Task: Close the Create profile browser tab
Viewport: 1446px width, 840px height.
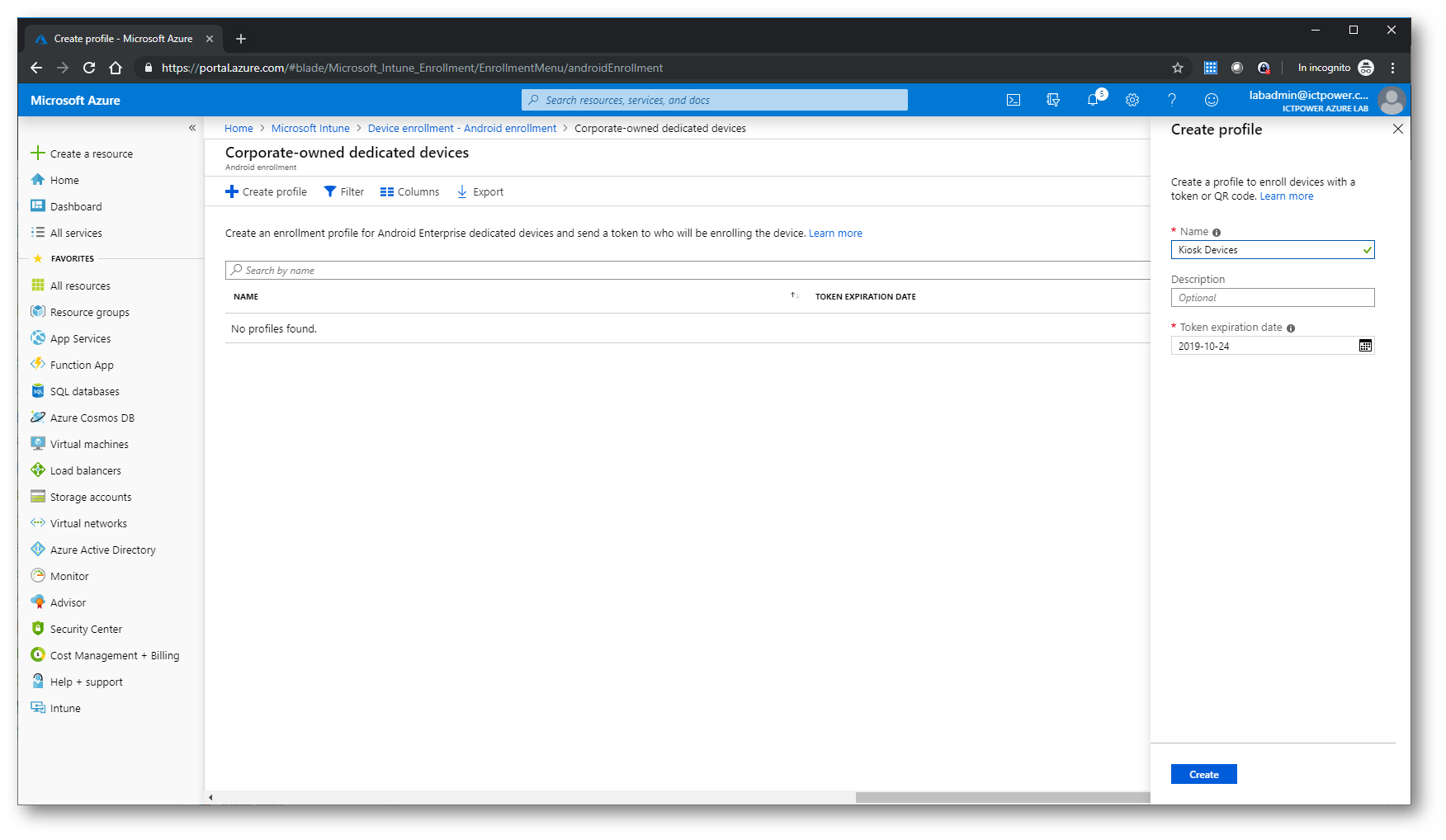Action: pyautogui.click(x=210, y=39)
